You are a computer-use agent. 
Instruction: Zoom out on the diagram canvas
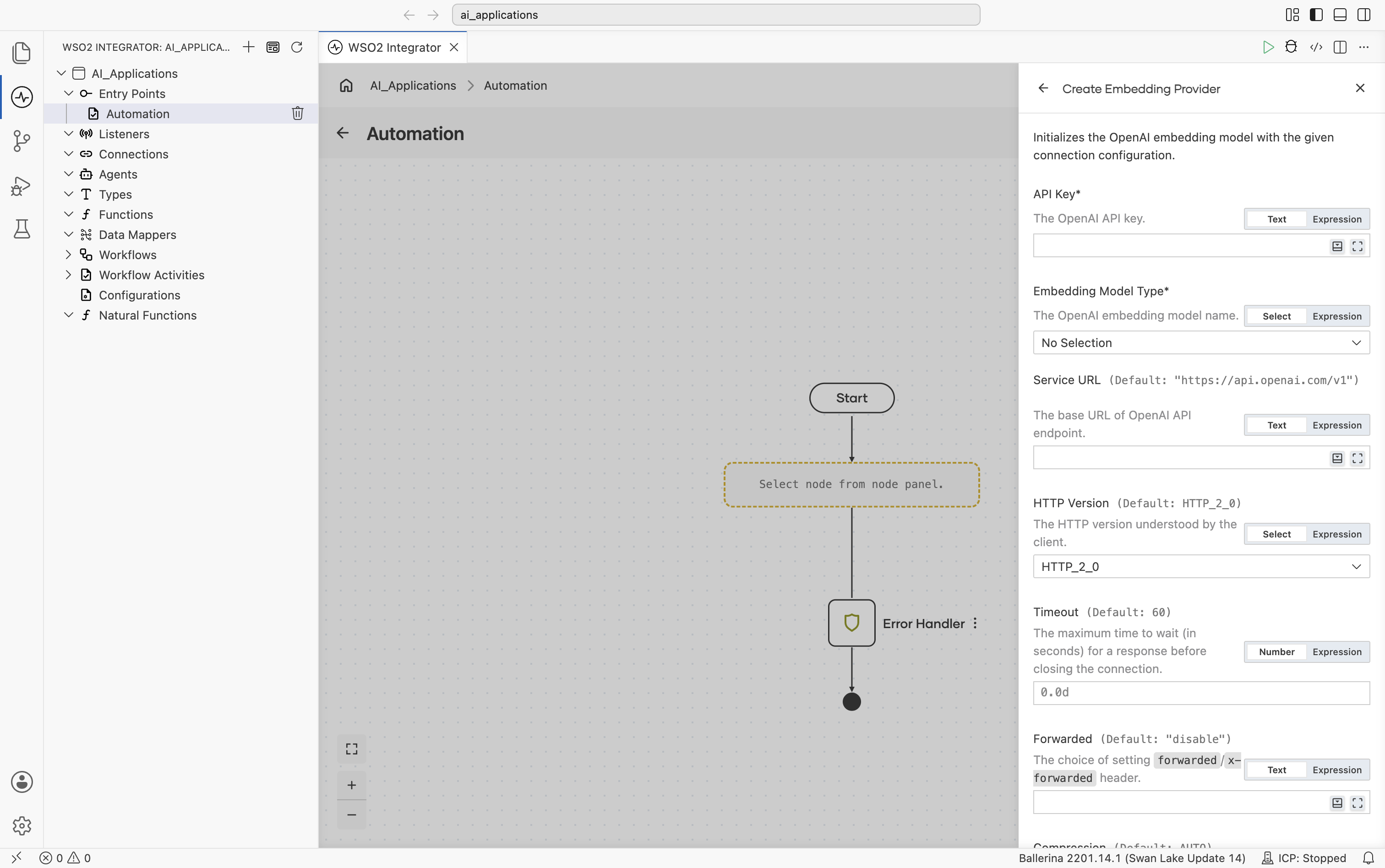351,814
